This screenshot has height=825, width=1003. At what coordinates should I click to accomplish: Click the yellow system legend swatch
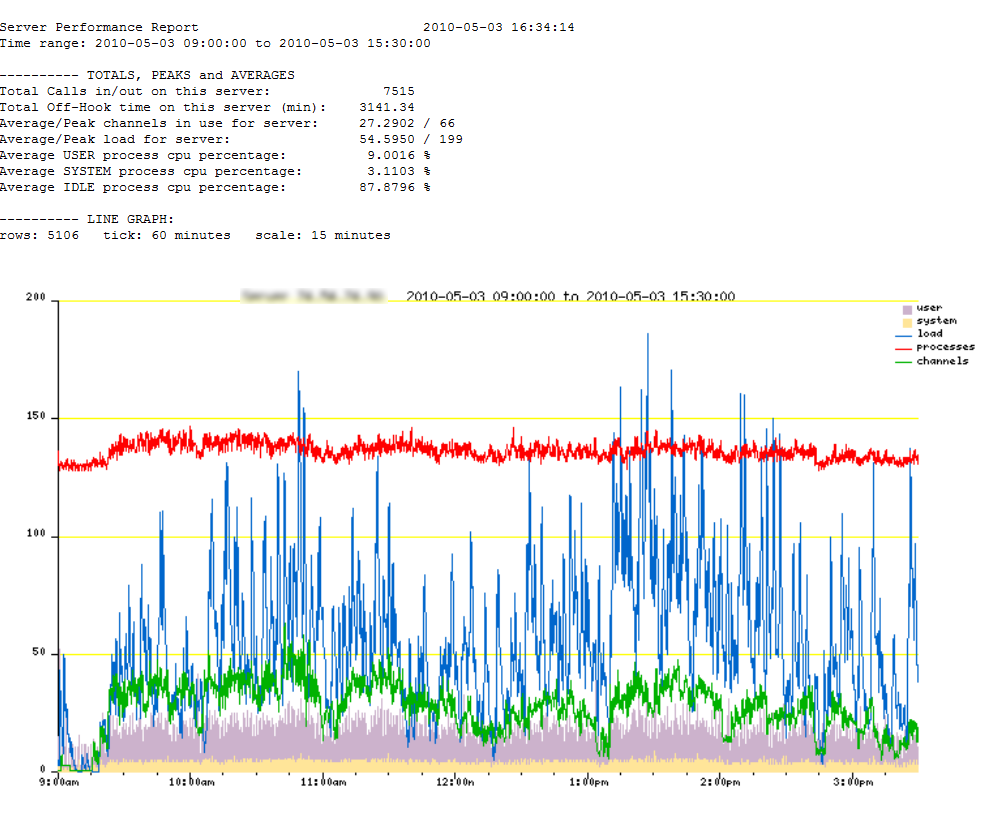907,322
